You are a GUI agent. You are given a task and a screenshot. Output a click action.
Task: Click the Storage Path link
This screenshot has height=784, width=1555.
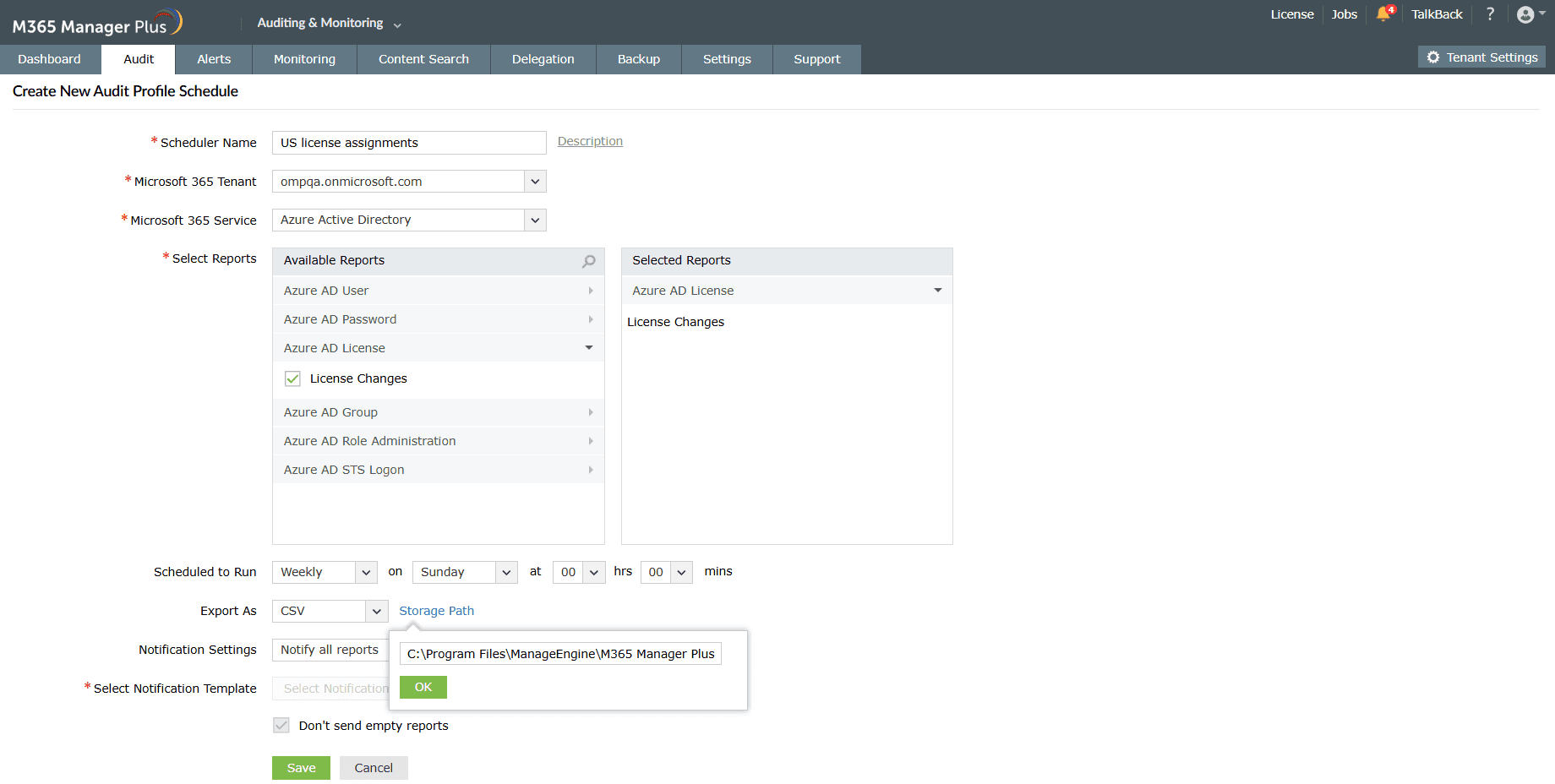pyautogui.click(x=436, y=611)
